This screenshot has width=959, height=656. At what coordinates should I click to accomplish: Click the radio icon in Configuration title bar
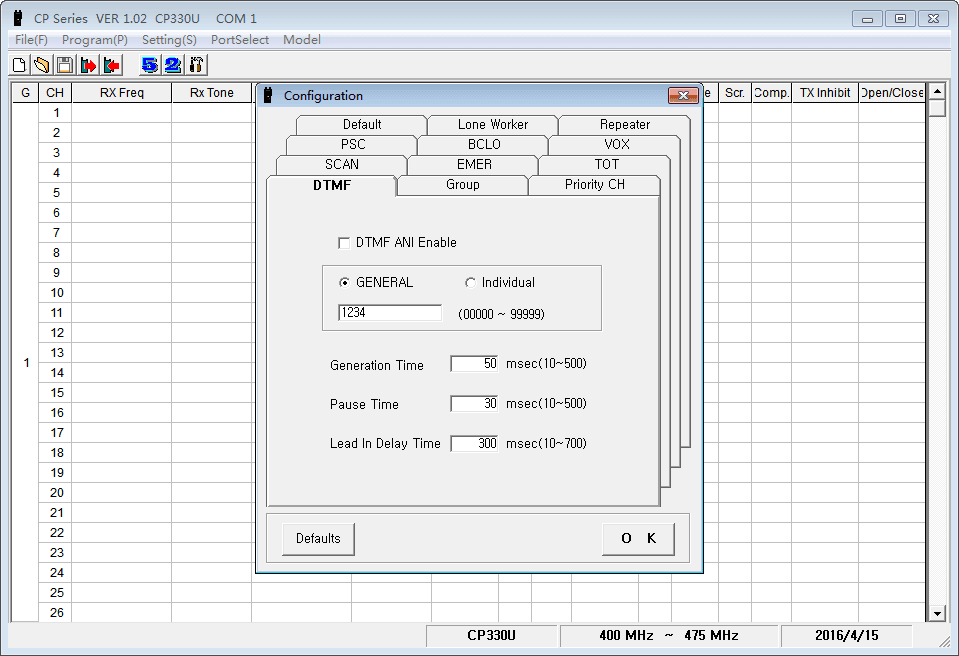click(268, 95)
